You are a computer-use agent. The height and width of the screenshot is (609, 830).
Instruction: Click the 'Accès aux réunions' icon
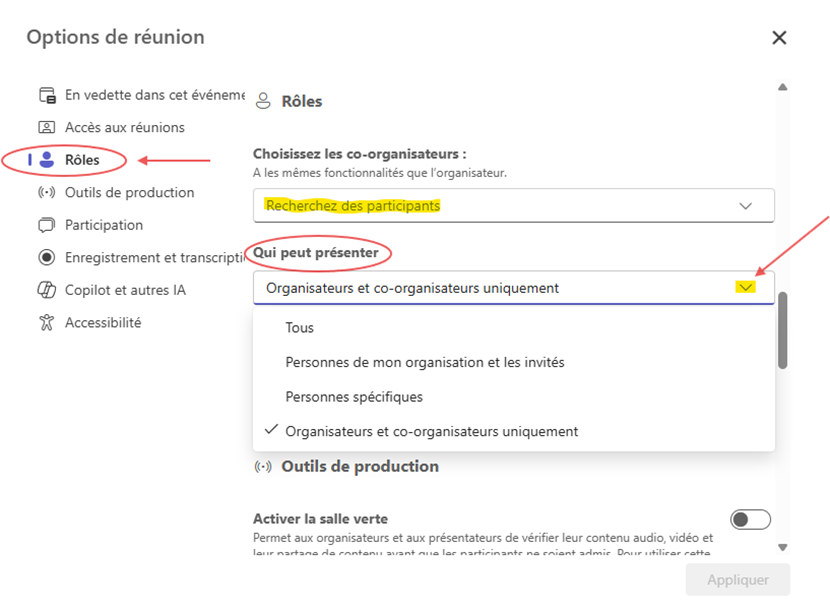47,128
